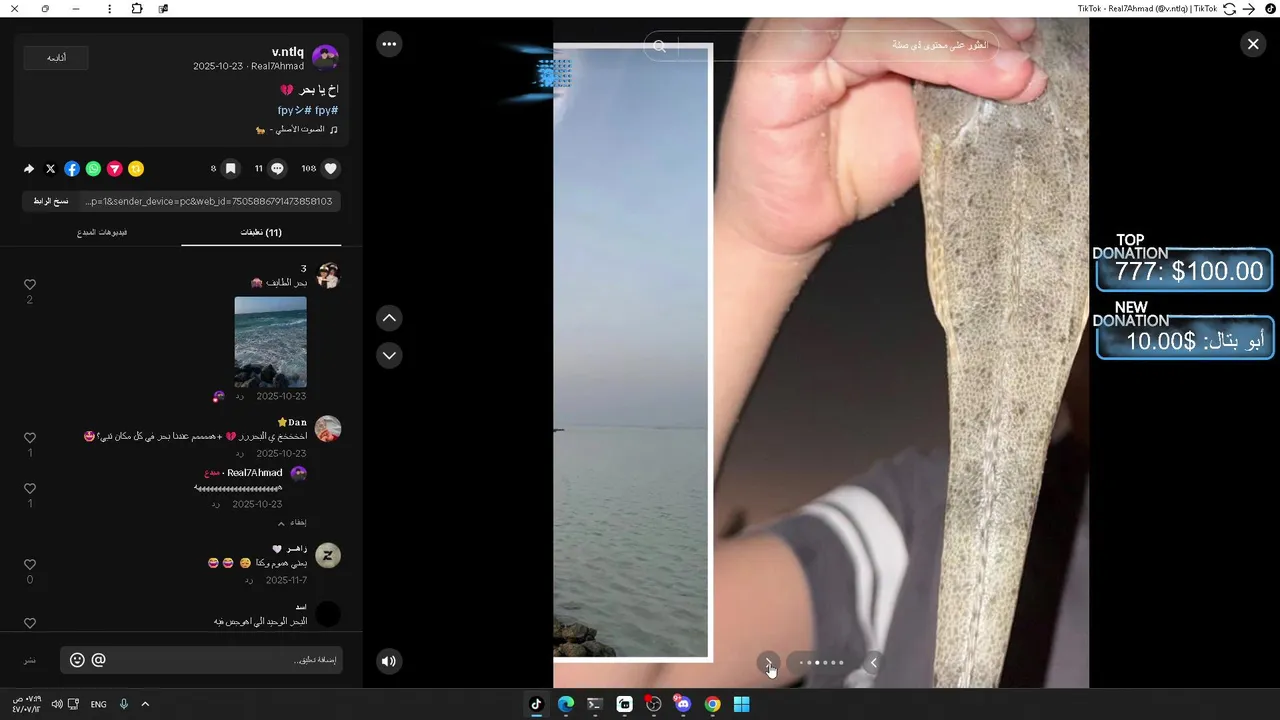Reply to Dan's comment
This screenshot has height=720, width=1280.
240,454
